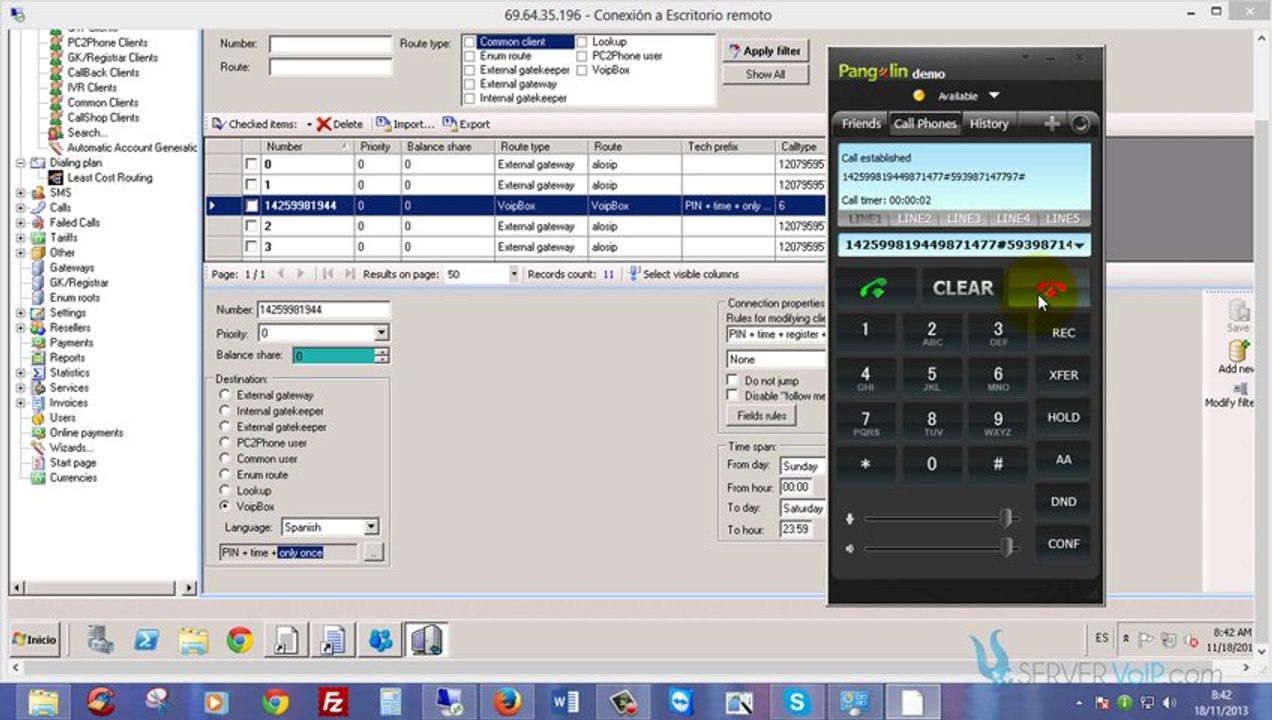
Task: Check the Common client route type
Action: click(470, 42)
